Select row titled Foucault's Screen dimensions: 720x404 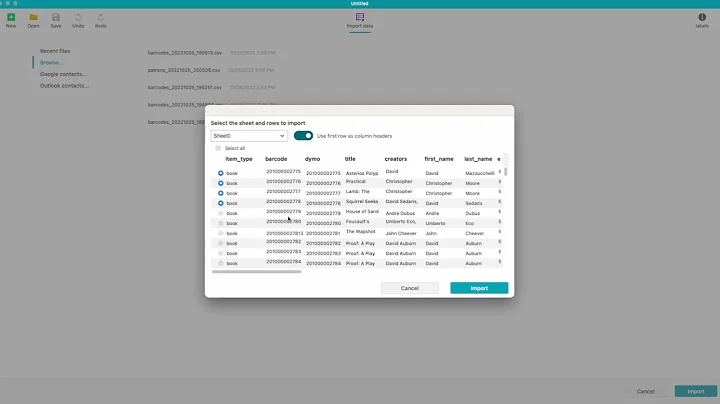[x=220, y=223]
